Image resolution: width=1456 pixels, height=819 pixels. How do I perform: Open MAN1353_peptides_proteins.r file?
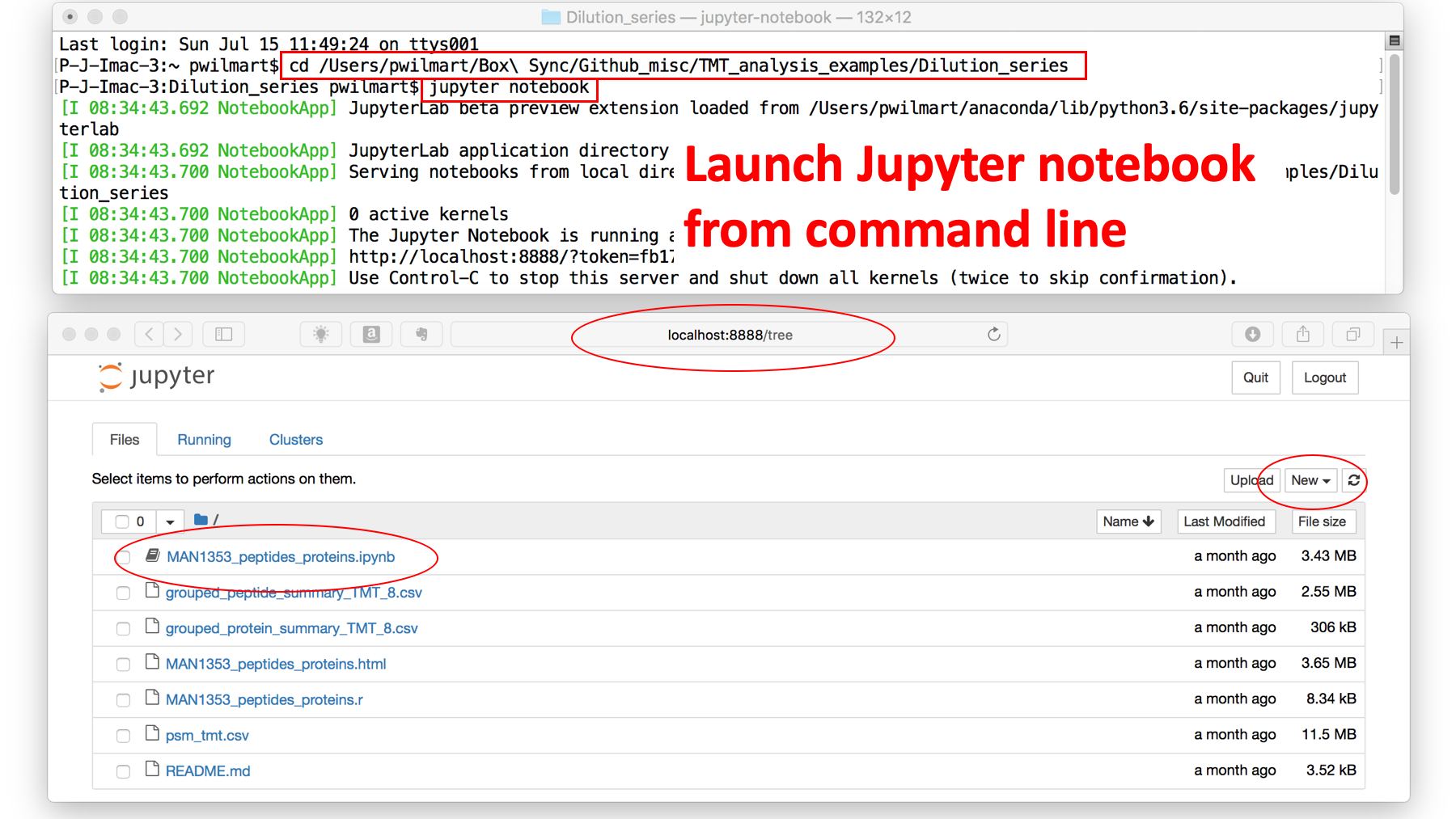click(x=265, y=699)
